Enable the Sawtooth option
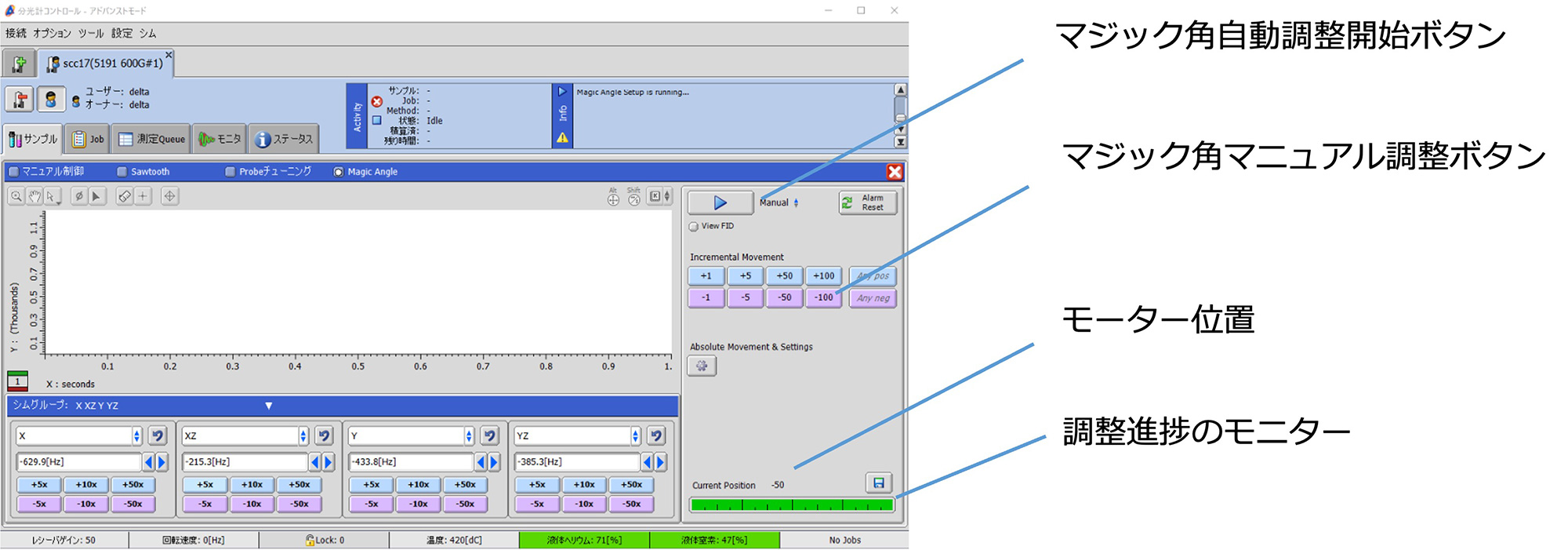Viewport: 1568px width, 550px height. (x=122, y=172)
